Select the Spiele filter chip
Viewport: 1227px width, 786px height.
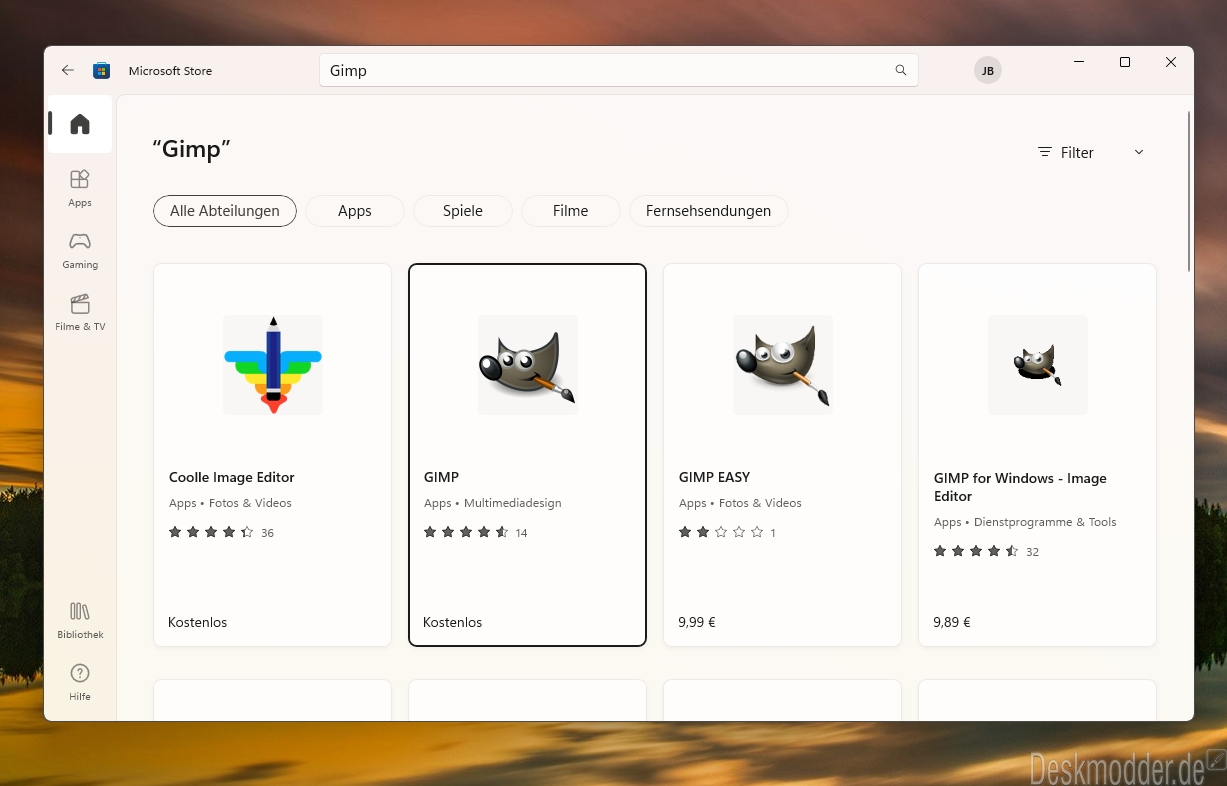(463, 211)
